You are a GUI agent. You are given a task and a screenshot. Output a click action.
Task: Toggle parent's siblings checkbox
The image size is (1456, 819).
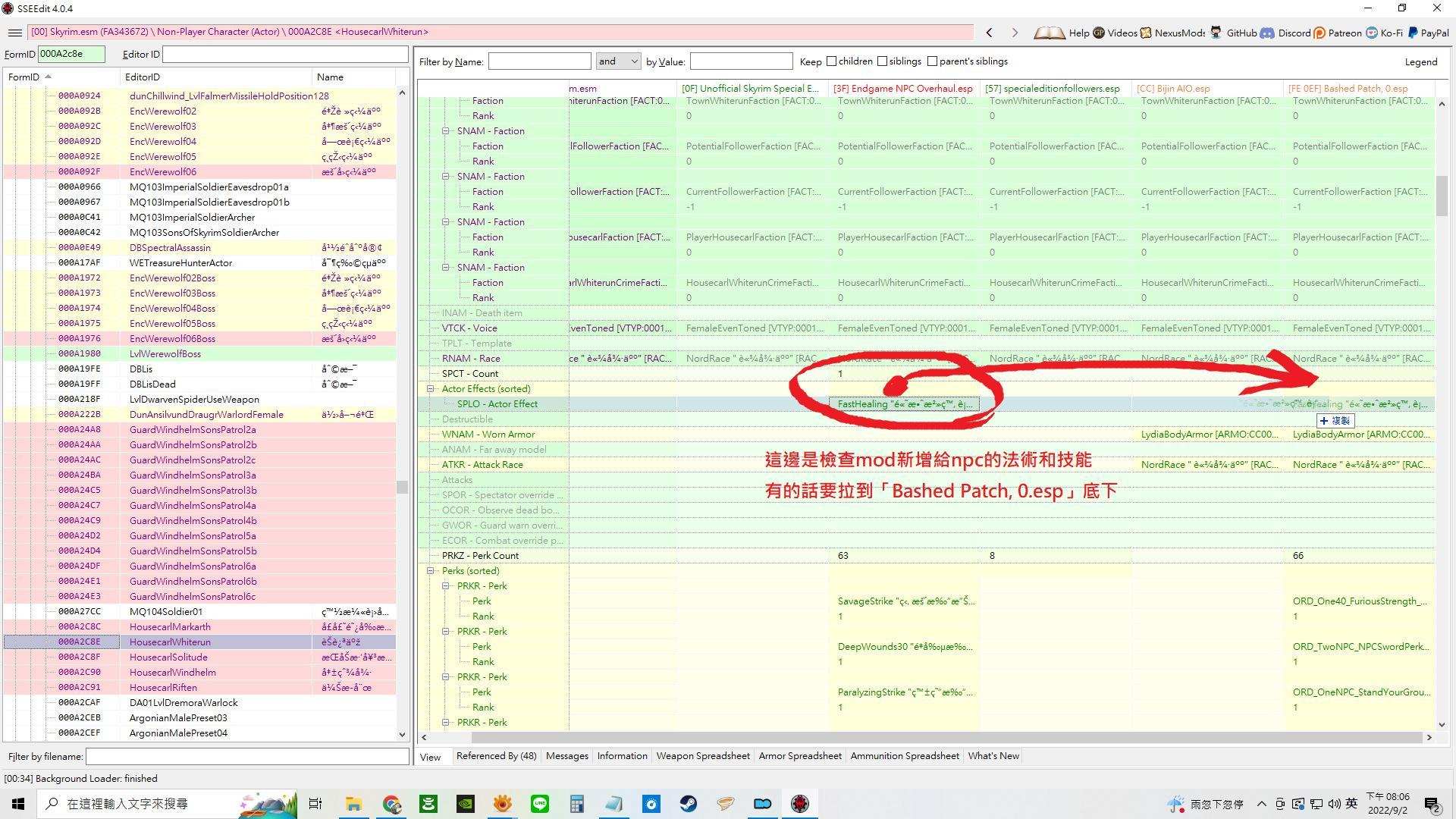(930, 61)
